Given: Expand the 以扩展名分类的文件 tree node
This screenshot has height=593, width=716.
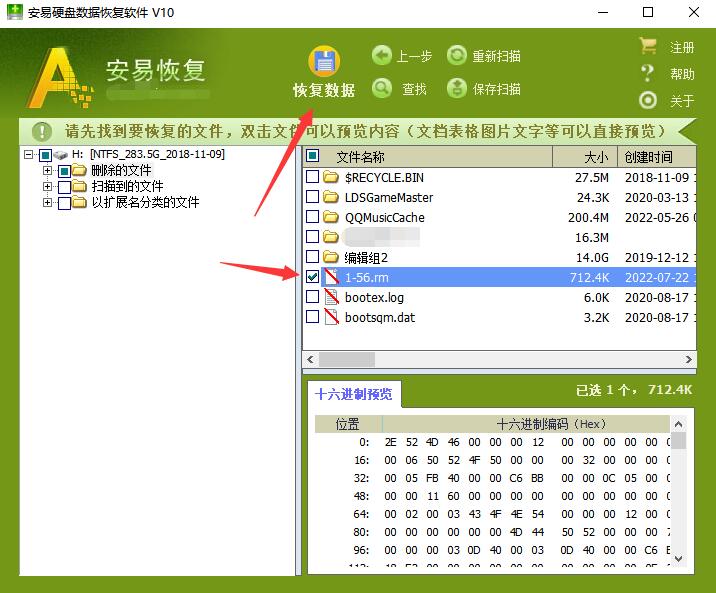Looking at the screenshot, I should coord(47,202).
